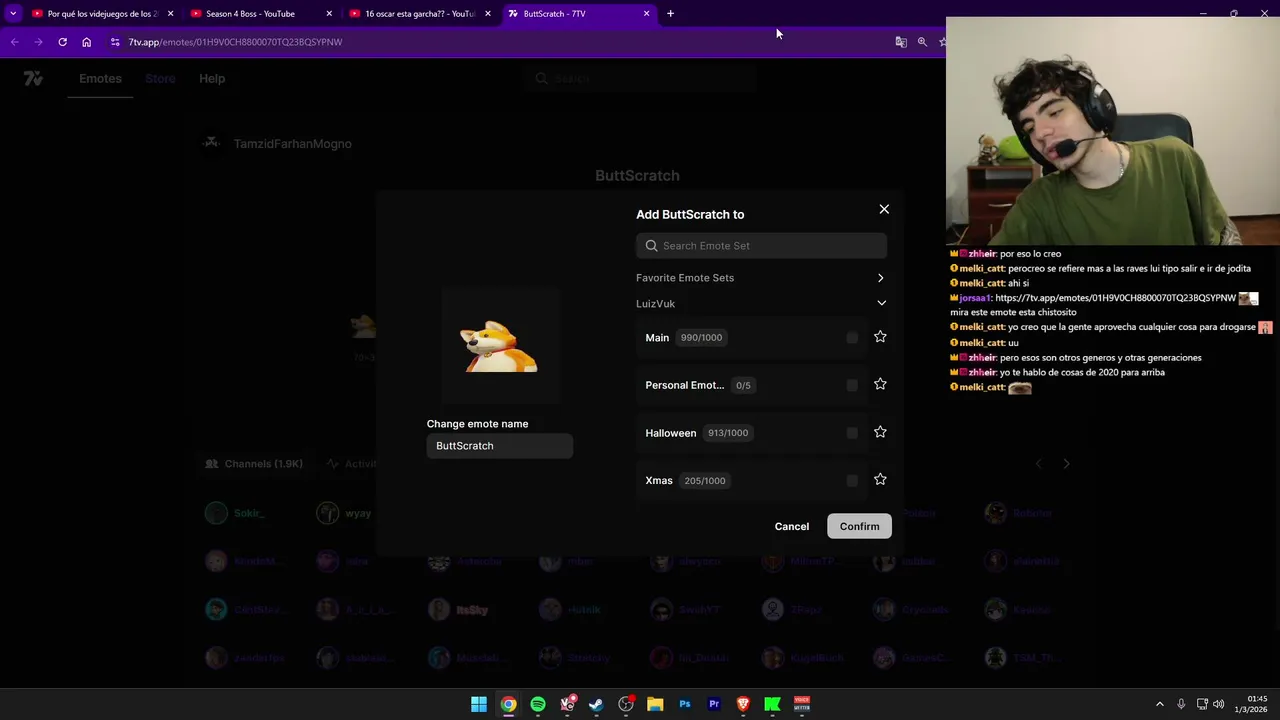Open the translate page icon
This screenshot has height=720, width=1280.
coord(901,42)
